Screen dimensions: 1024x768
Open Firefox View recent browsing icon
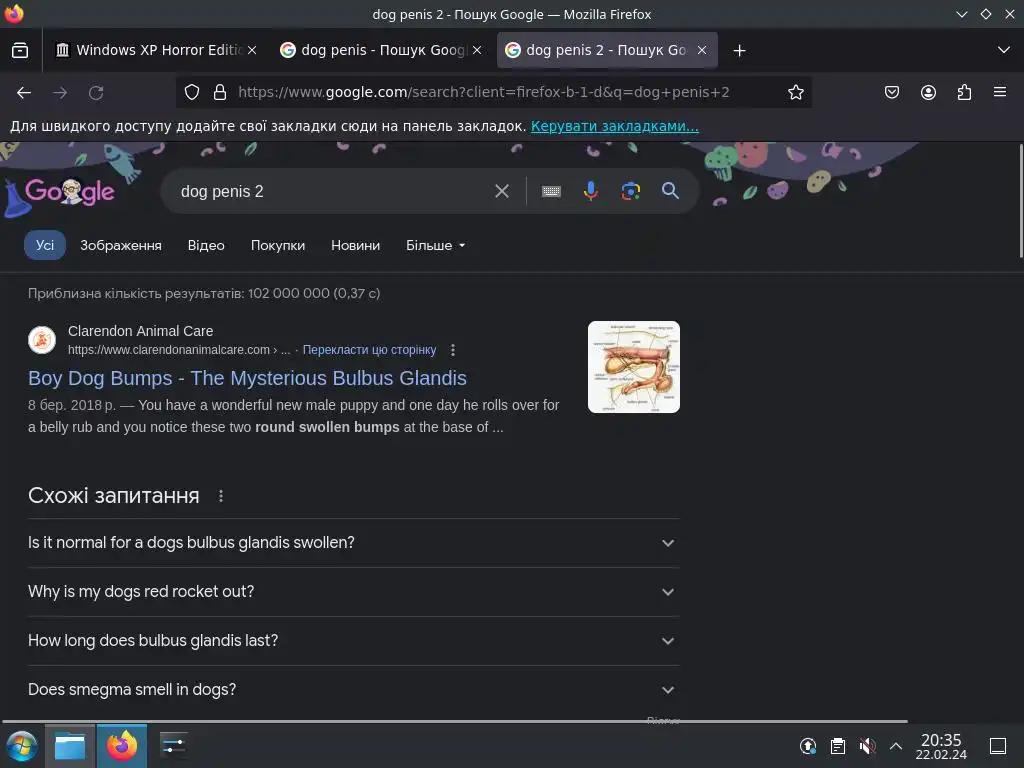point(20,50)
